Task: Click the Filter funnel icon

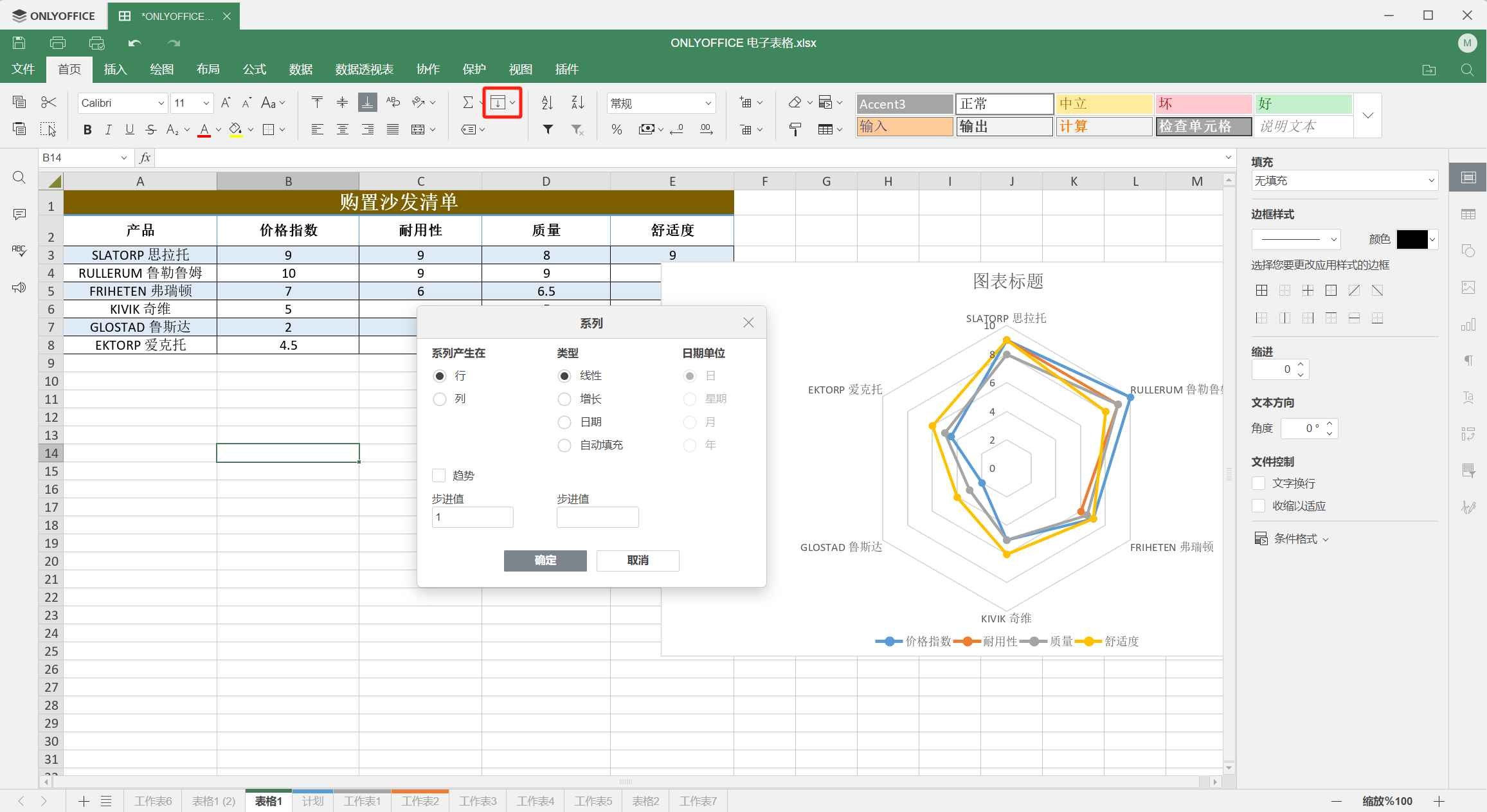Action: pyautogui.click(x=548, y=130)
